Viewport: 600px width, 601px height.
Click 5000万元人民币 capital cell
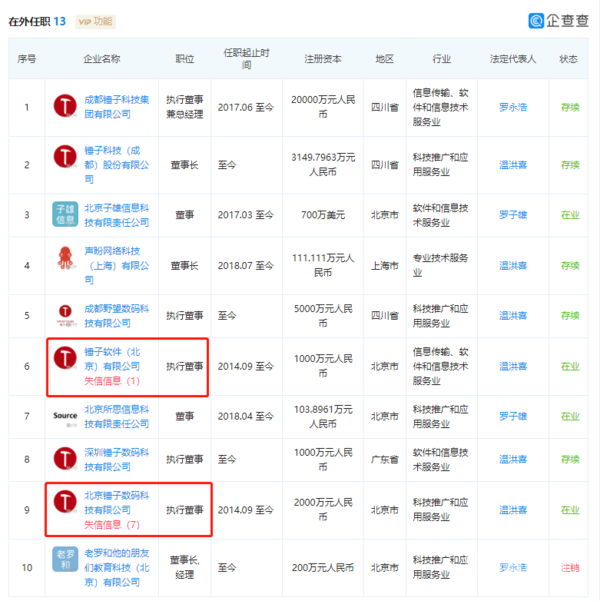click(323, 316)
